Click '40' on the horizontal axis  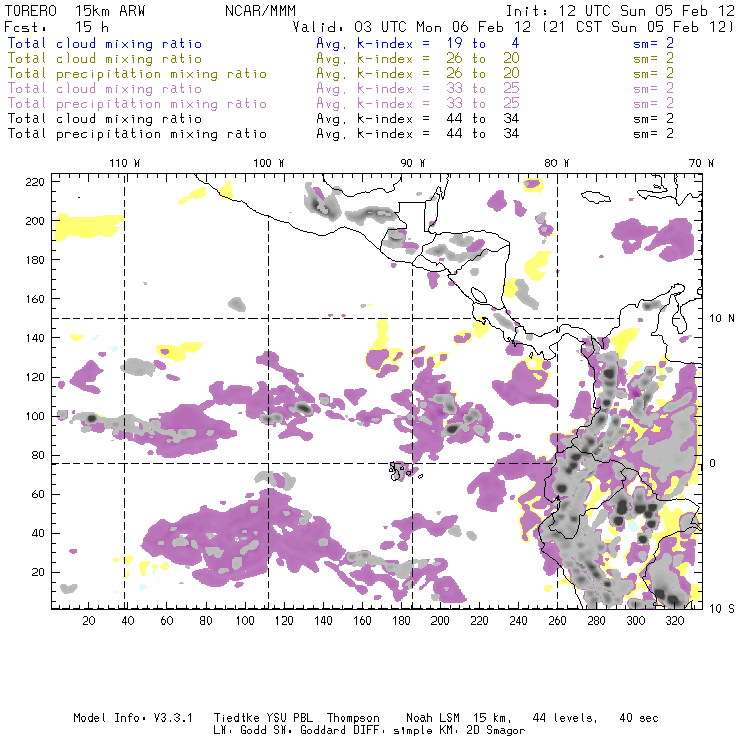click(x=128, y=621)
